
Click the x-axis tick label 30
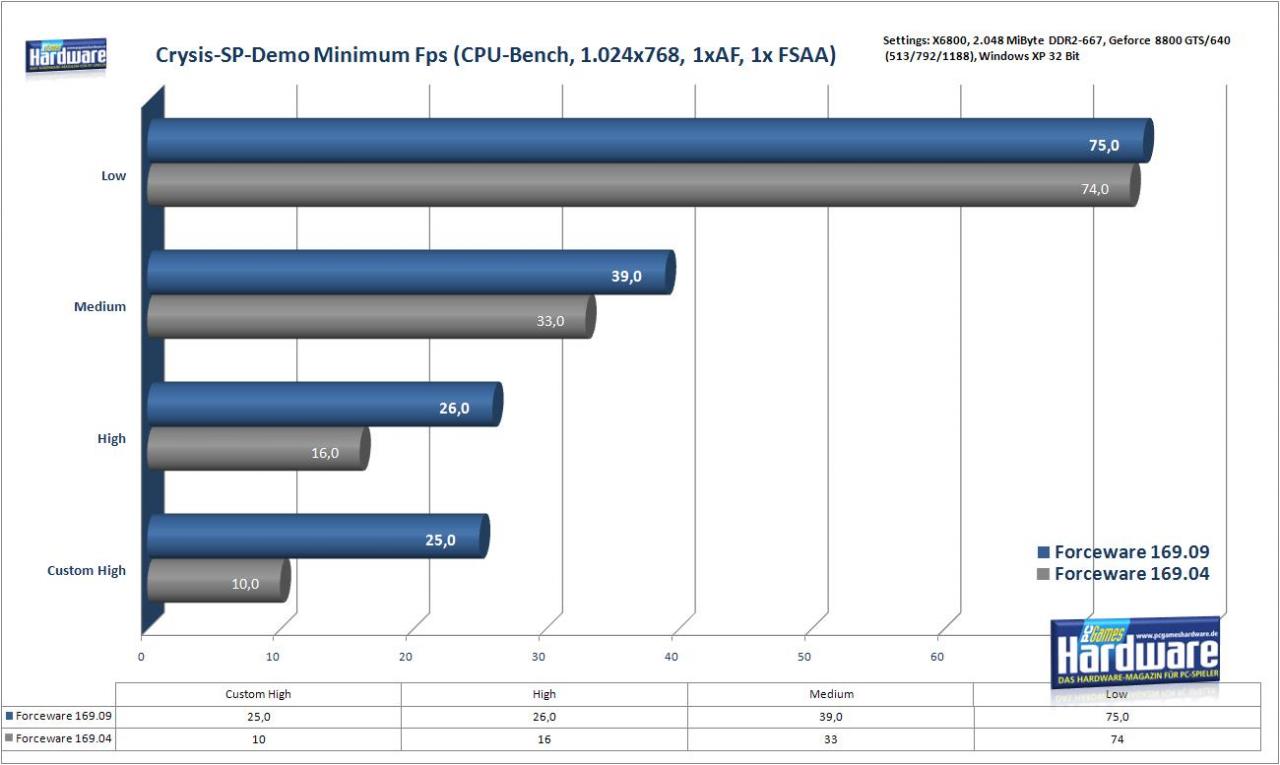[x=539, y=657]
